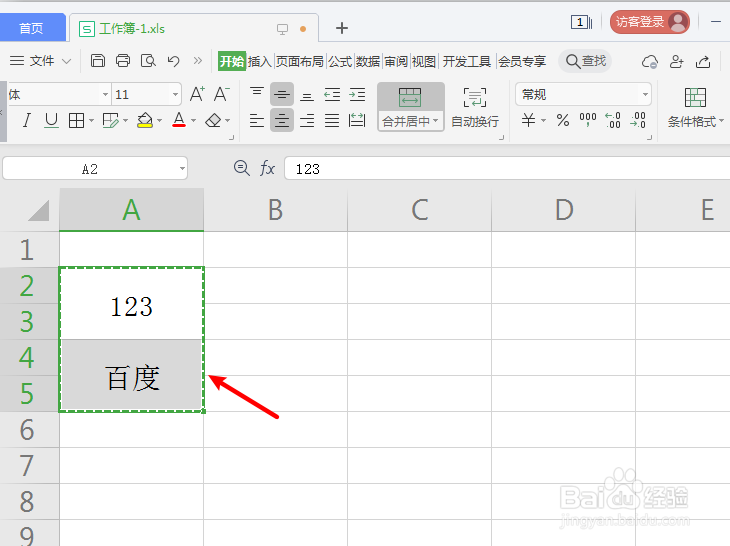This screenshot has height=546, width=730.
Task: Open the 文件 menu
Action: 40,61
